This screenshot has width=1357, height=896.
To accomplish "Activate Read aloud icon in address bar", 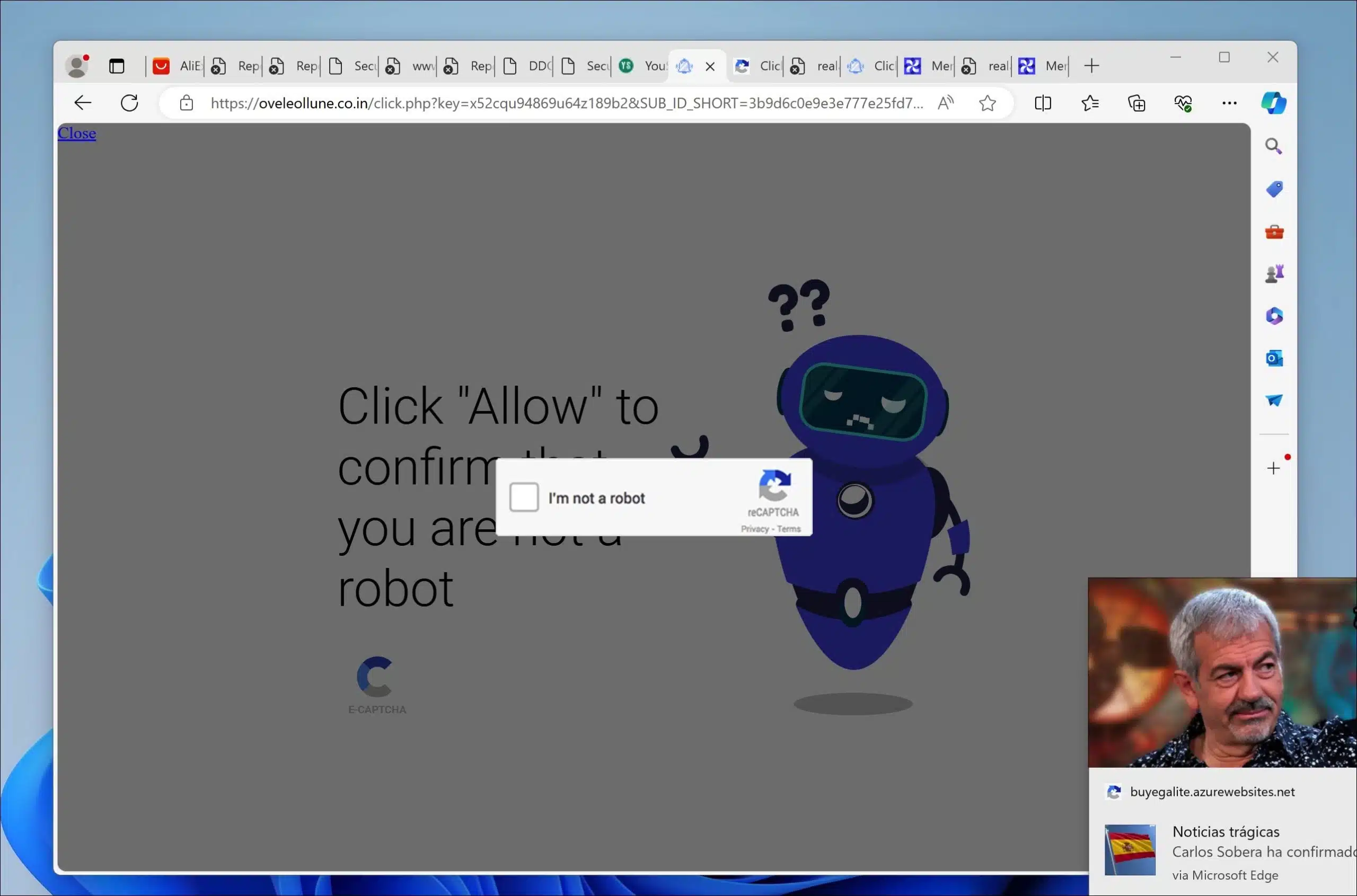I will pos(946,103).
